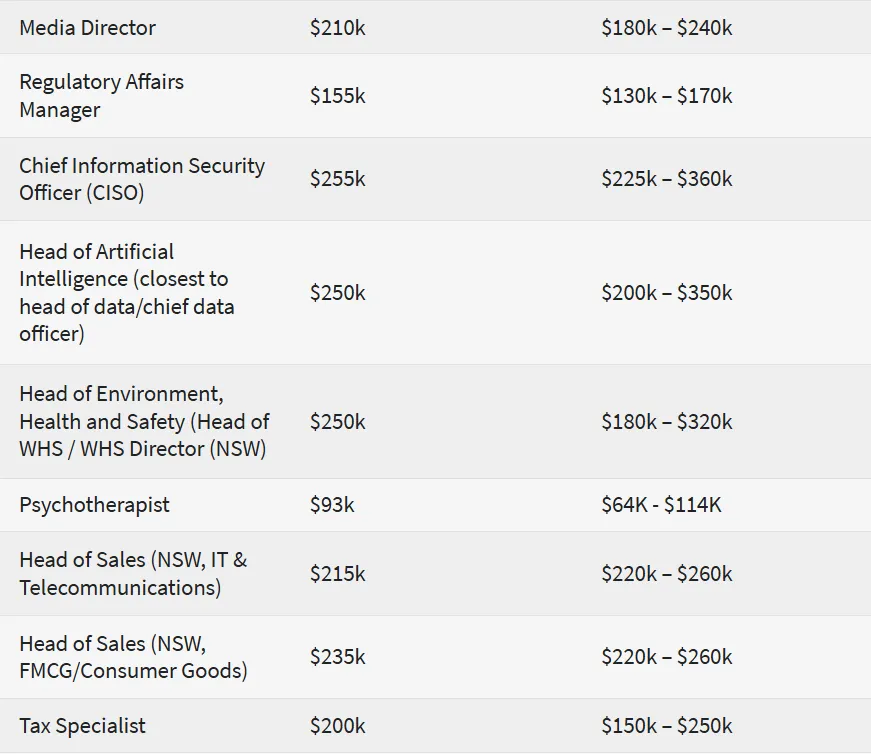Click the $215k salary value
871x754 pixels.
(x=338, y=574)
